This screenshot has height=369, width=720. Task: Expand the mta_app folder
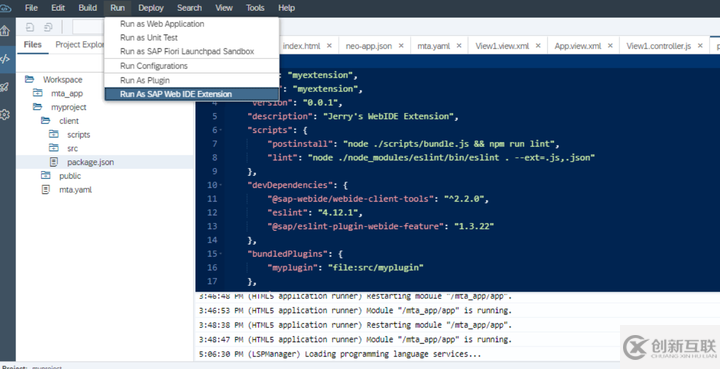(x=38, y=93)
